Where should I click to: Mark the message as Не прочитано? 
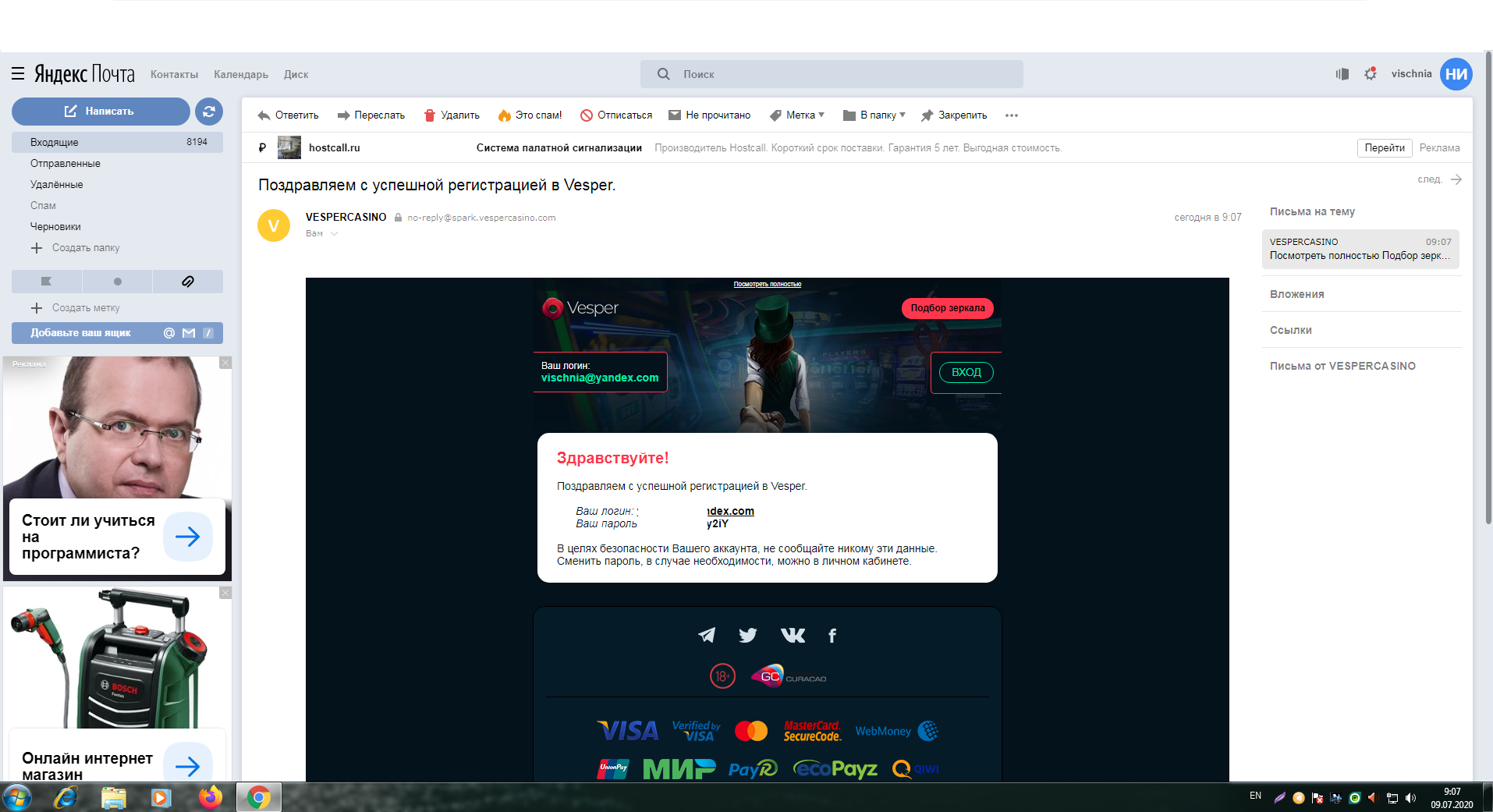click(x=709, y=115)
